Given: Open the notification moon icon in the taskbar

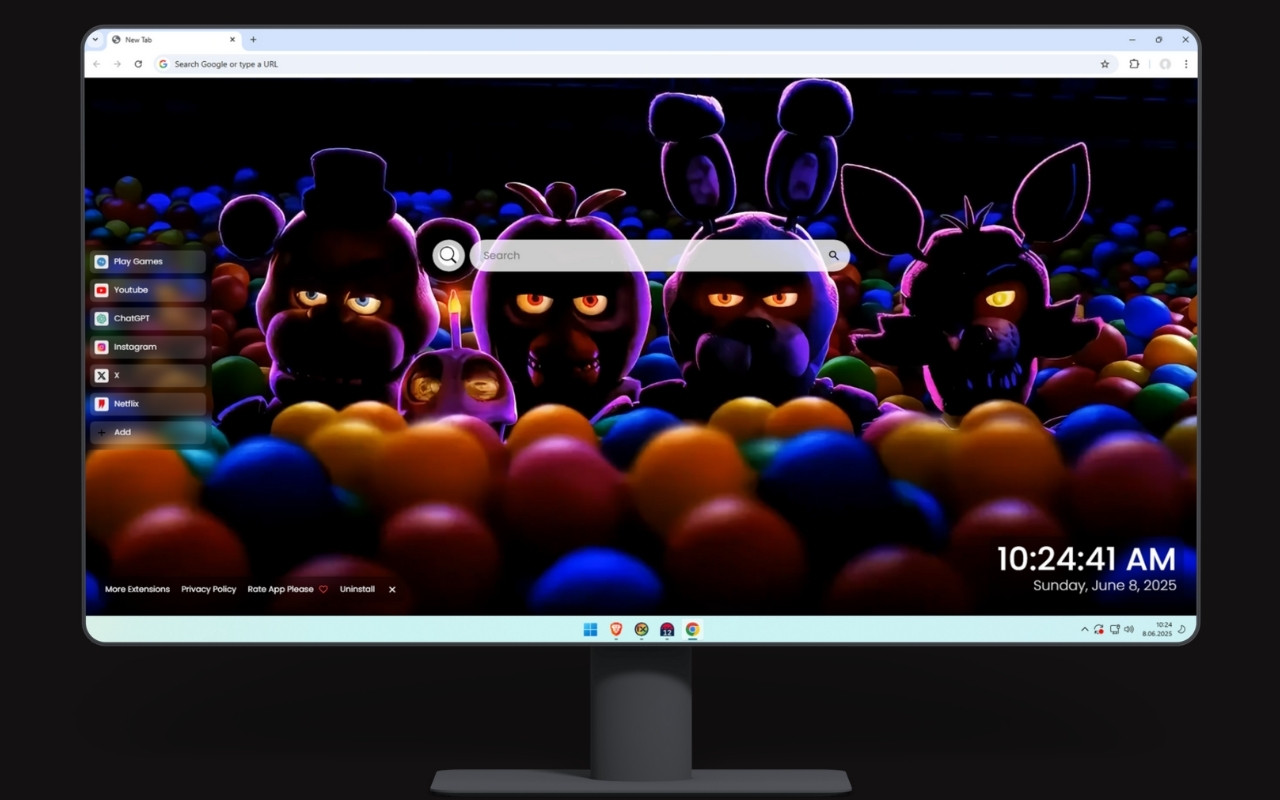Looking at the screenshot, I should point(1182,629).
